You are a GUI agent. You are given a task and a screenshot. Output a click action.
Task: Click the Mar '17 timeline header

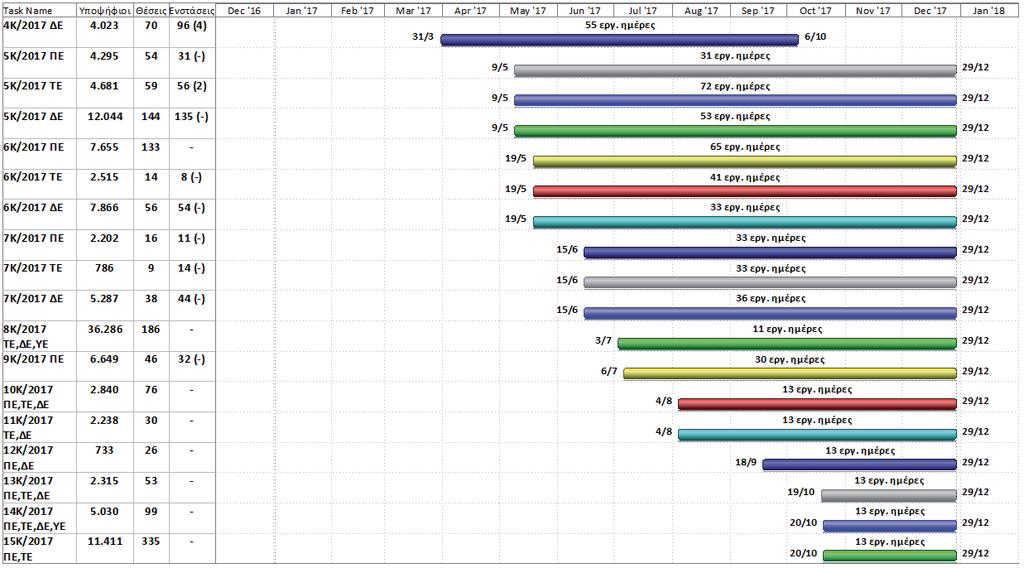coord(413,10)
